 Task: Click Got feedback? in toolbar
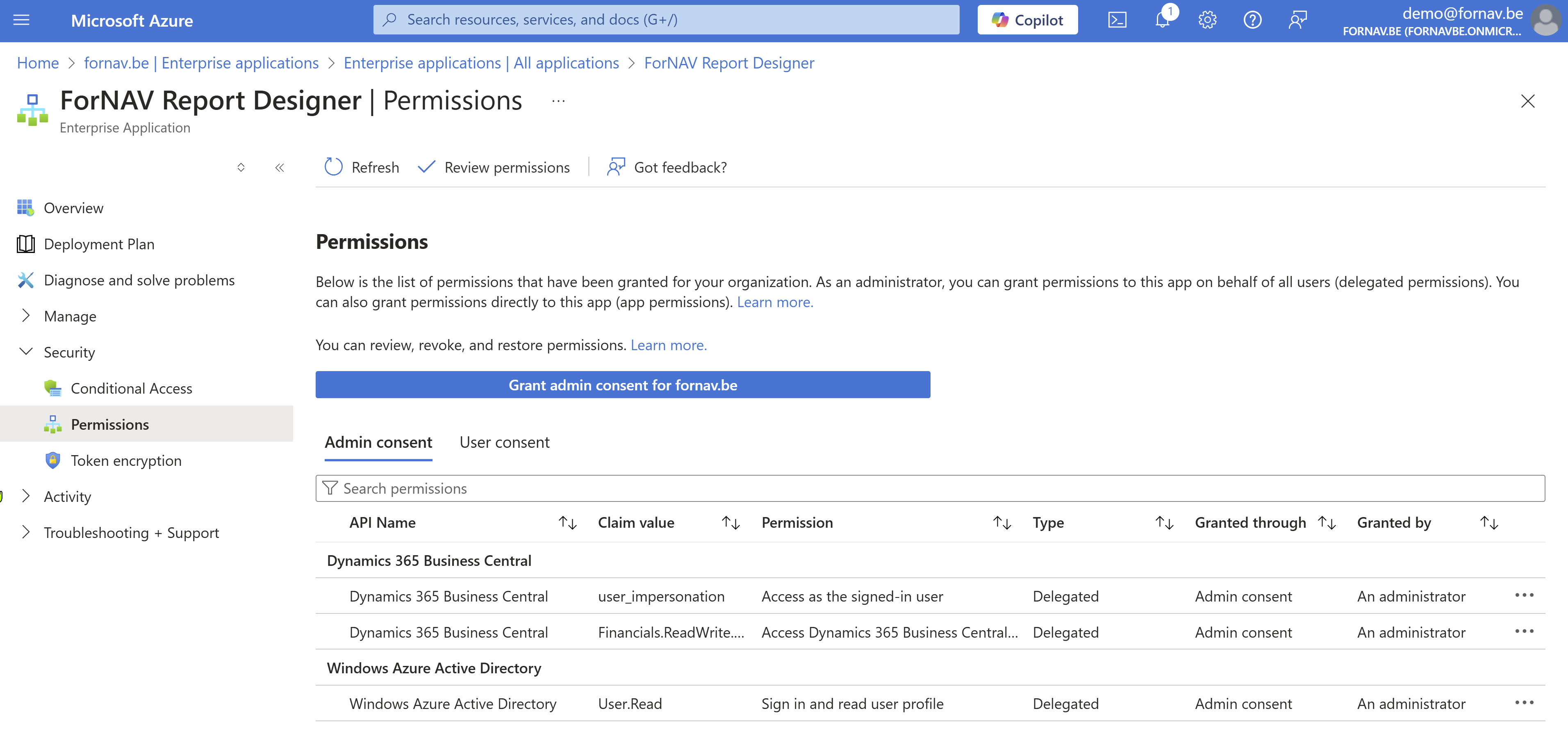[667, 167]
